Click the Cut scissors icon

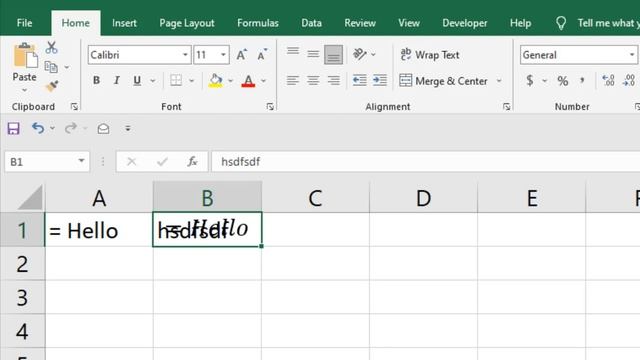[51, 47]
